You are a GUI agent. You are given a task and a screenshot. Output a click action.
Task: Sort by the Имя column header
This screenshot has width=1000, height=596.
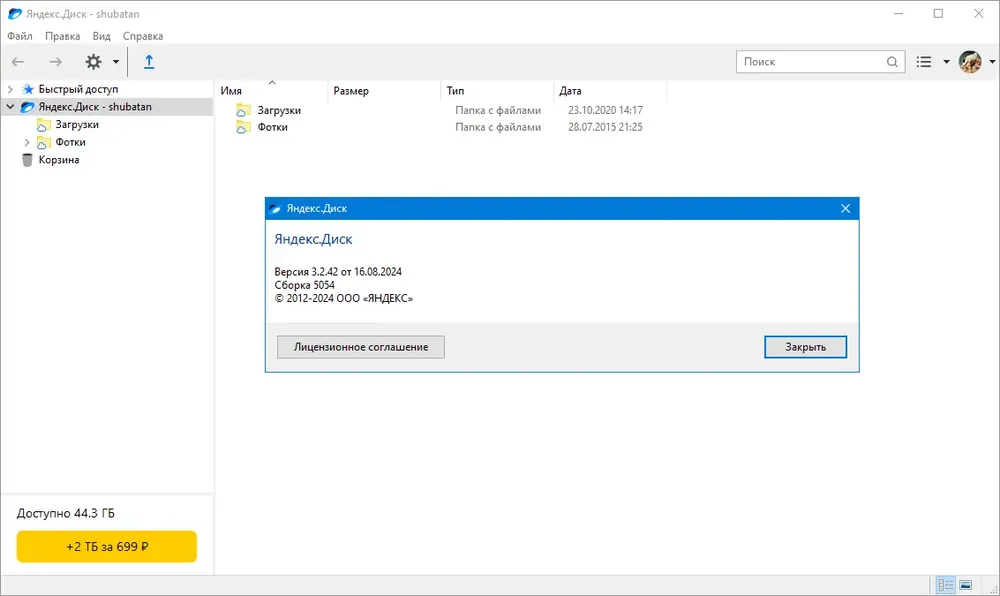(231, 91)
